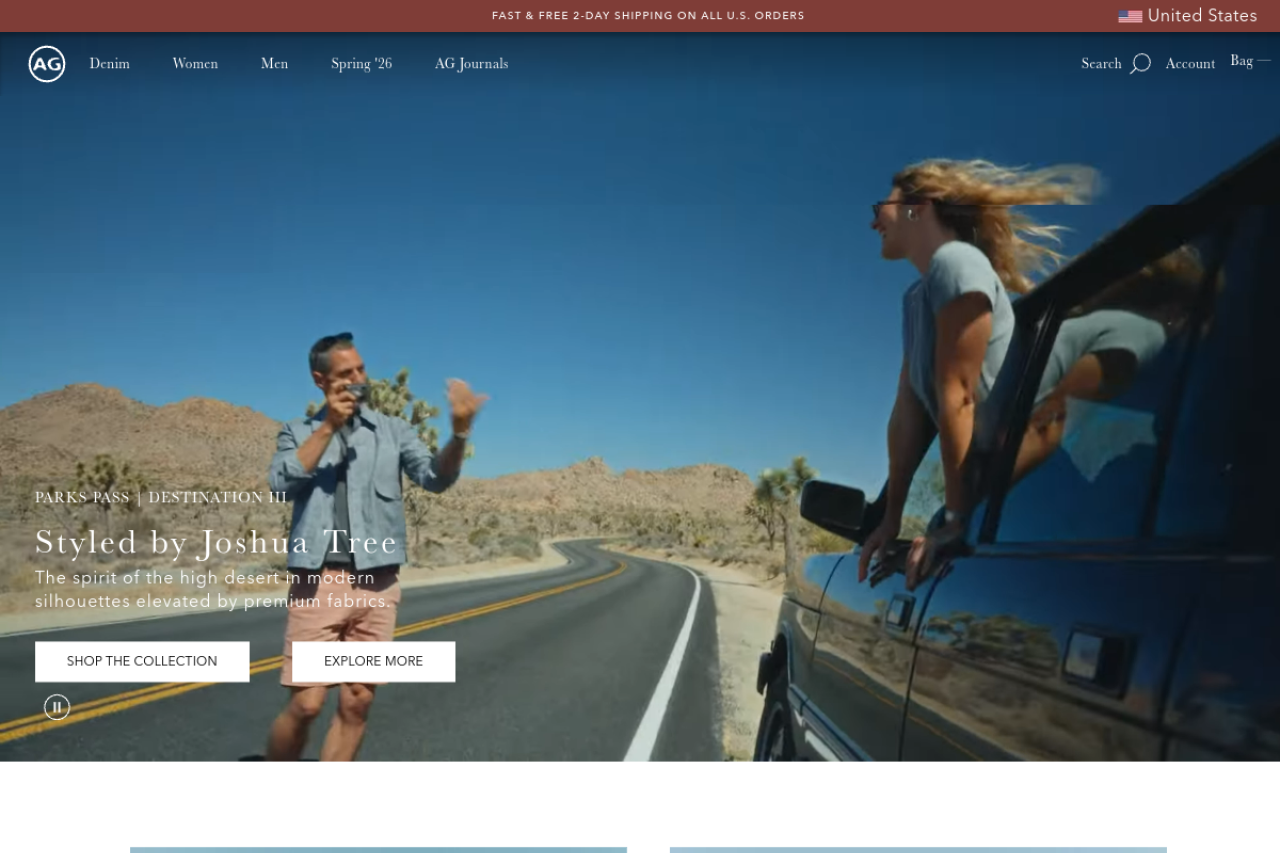The width and height of the screenshot is (1280, 853).
Task: Open the Account page
Action: coord(1190,64)
